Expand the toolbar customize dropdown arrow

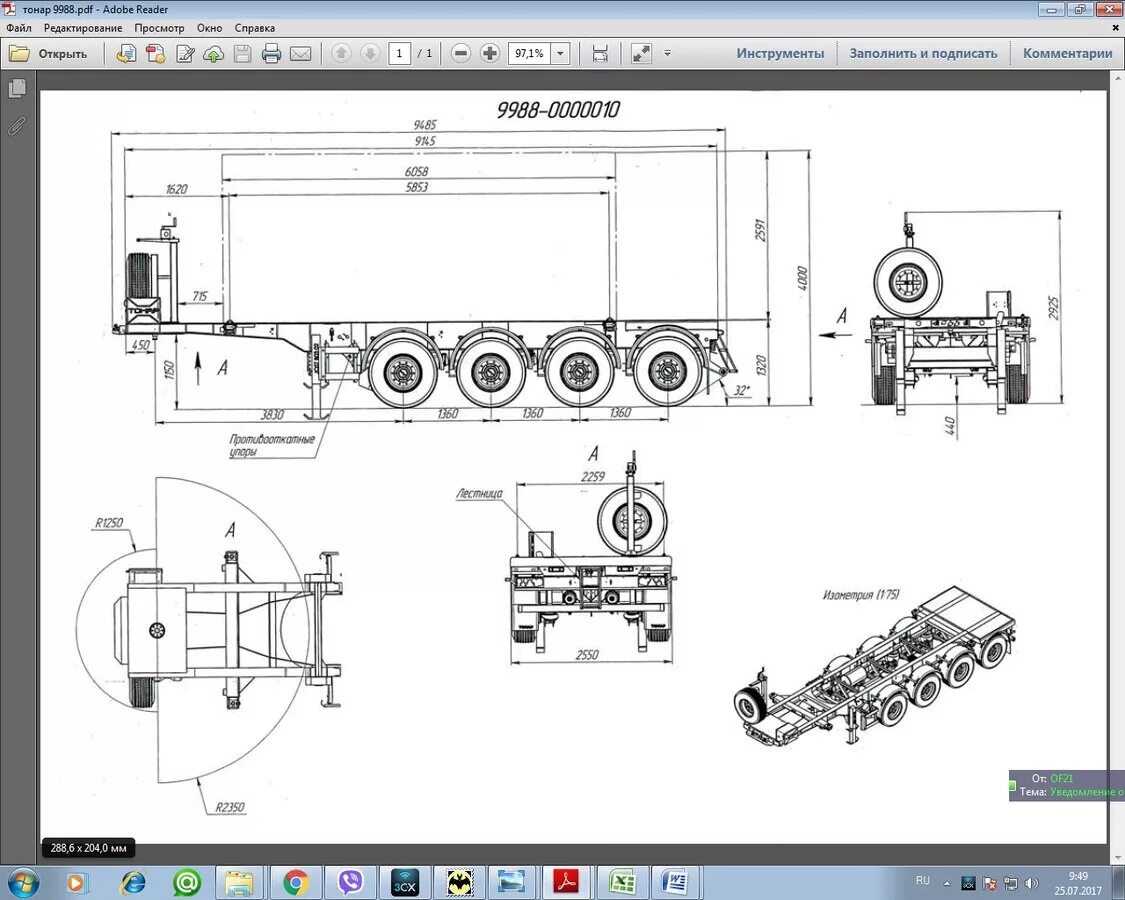(x=667, y=53)
